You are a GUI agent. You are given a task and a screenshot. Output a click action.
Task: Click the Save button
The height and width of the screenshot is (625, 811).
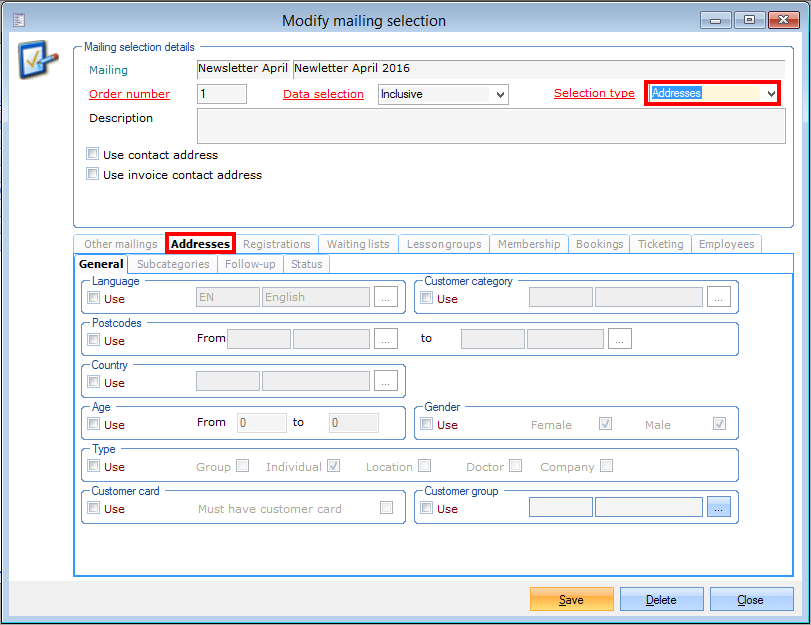point(571,600)
